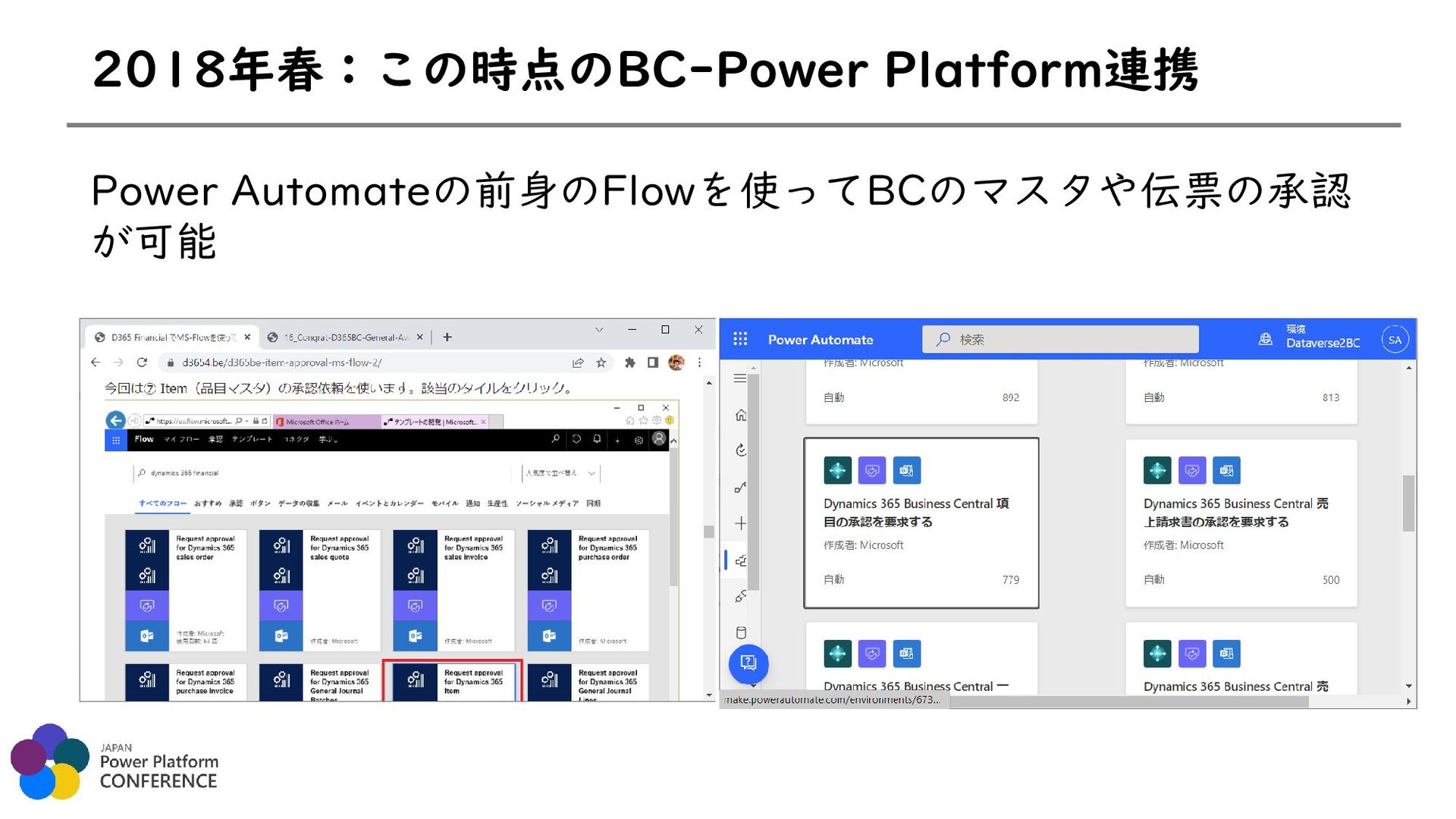This screenshot has height=819, width=1456.
Task: Click the Flow header search magnifier icon
Action: [x=555, y=439]
